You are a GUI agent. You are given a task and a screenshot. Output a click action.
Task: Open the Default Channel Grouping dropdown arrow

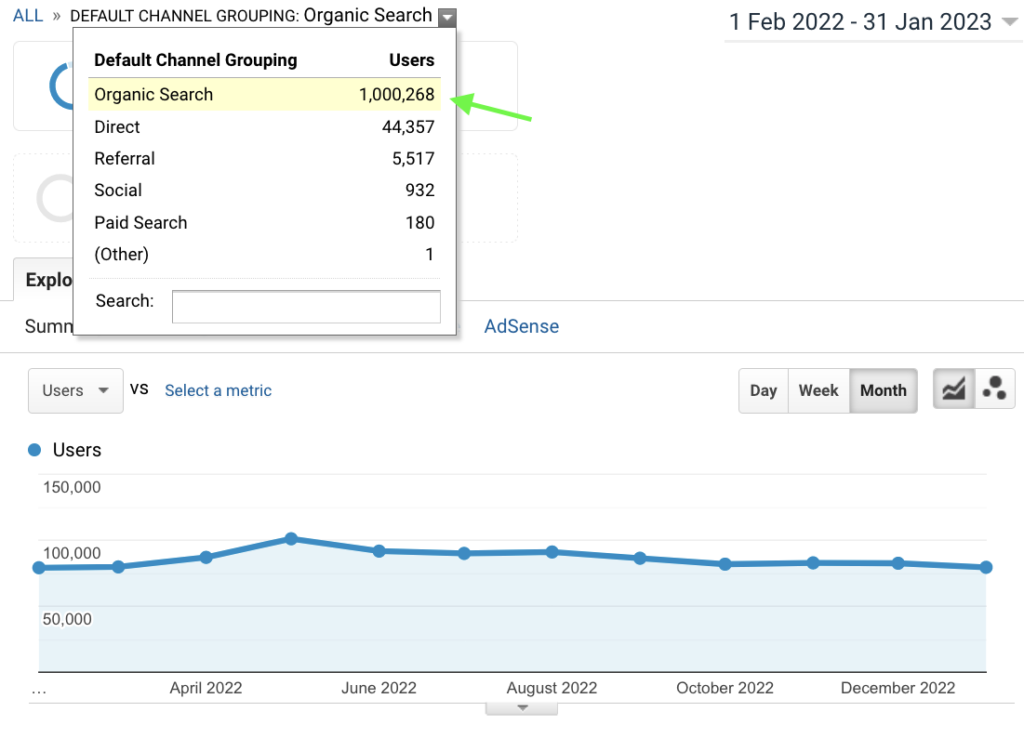click(x=447, y=17)
